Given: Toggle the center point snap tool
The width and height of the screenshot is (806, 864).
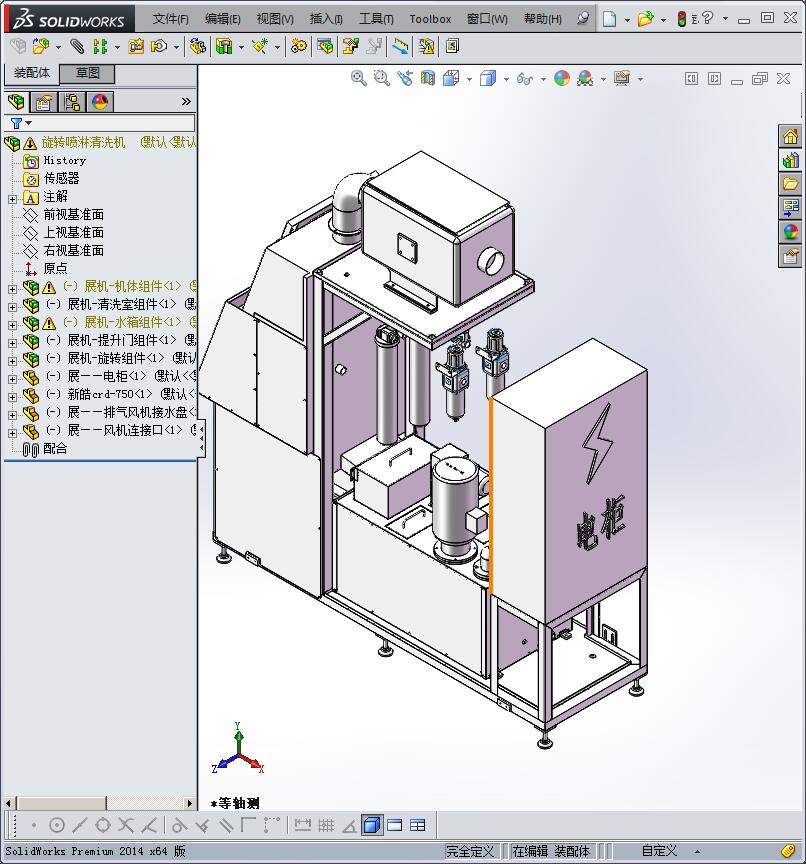Looking at the screenshot, I should point(57,825).
